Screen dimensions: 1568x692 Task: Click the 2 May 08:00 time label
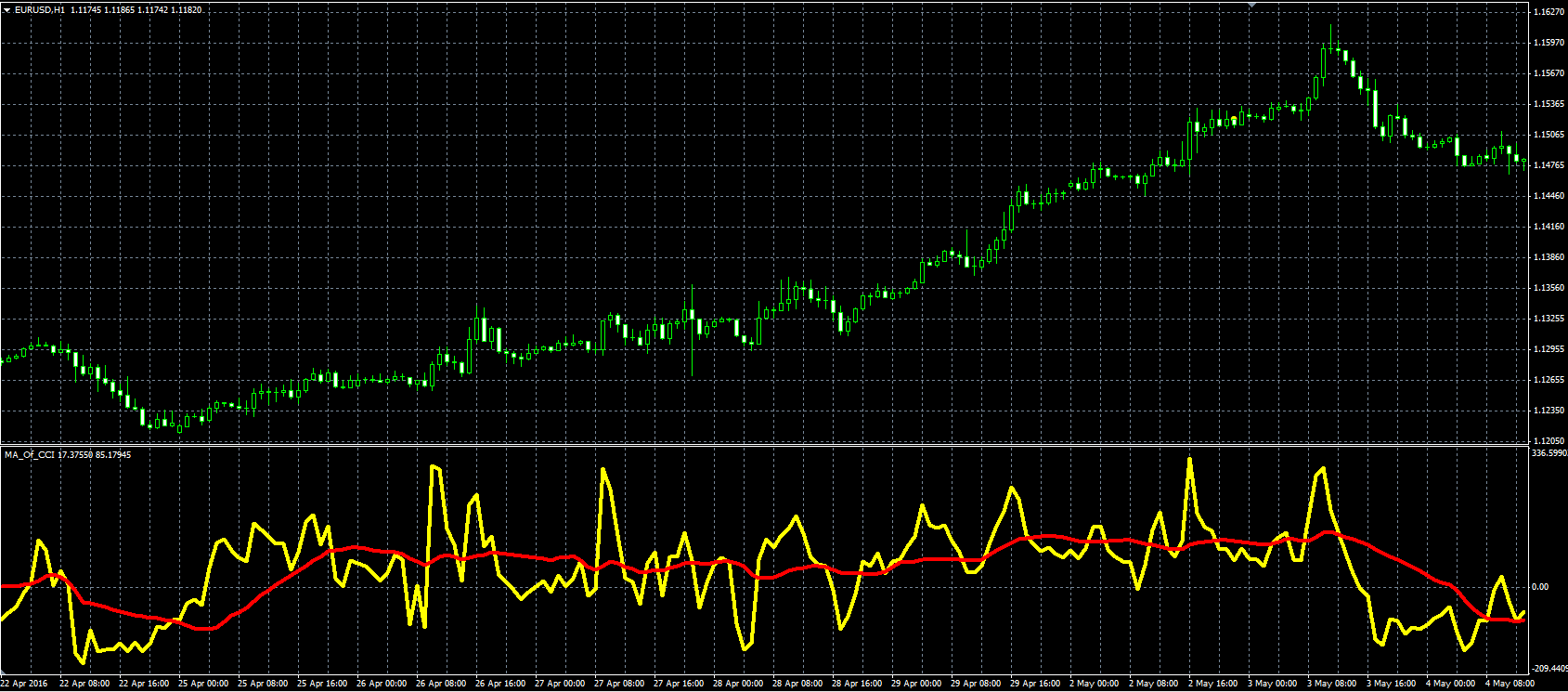1152,684
